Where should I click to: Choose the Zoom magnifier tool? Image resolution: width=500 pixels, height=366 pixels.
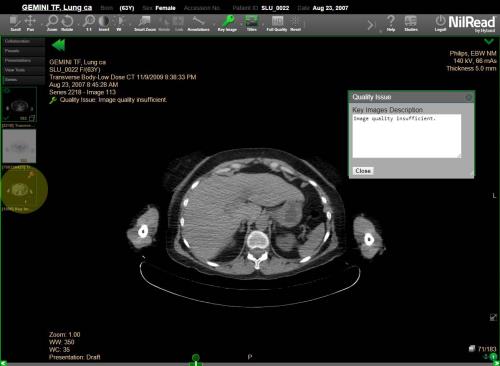click(52, 23)
